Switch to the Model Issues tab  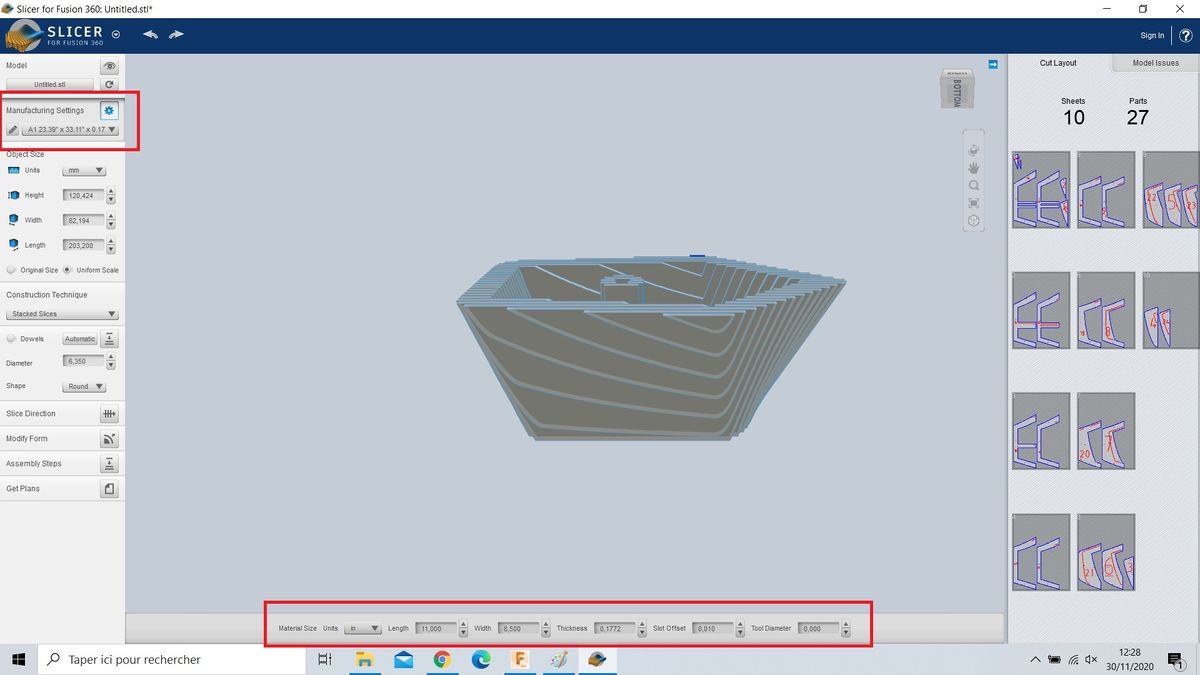click(1155, 63)
